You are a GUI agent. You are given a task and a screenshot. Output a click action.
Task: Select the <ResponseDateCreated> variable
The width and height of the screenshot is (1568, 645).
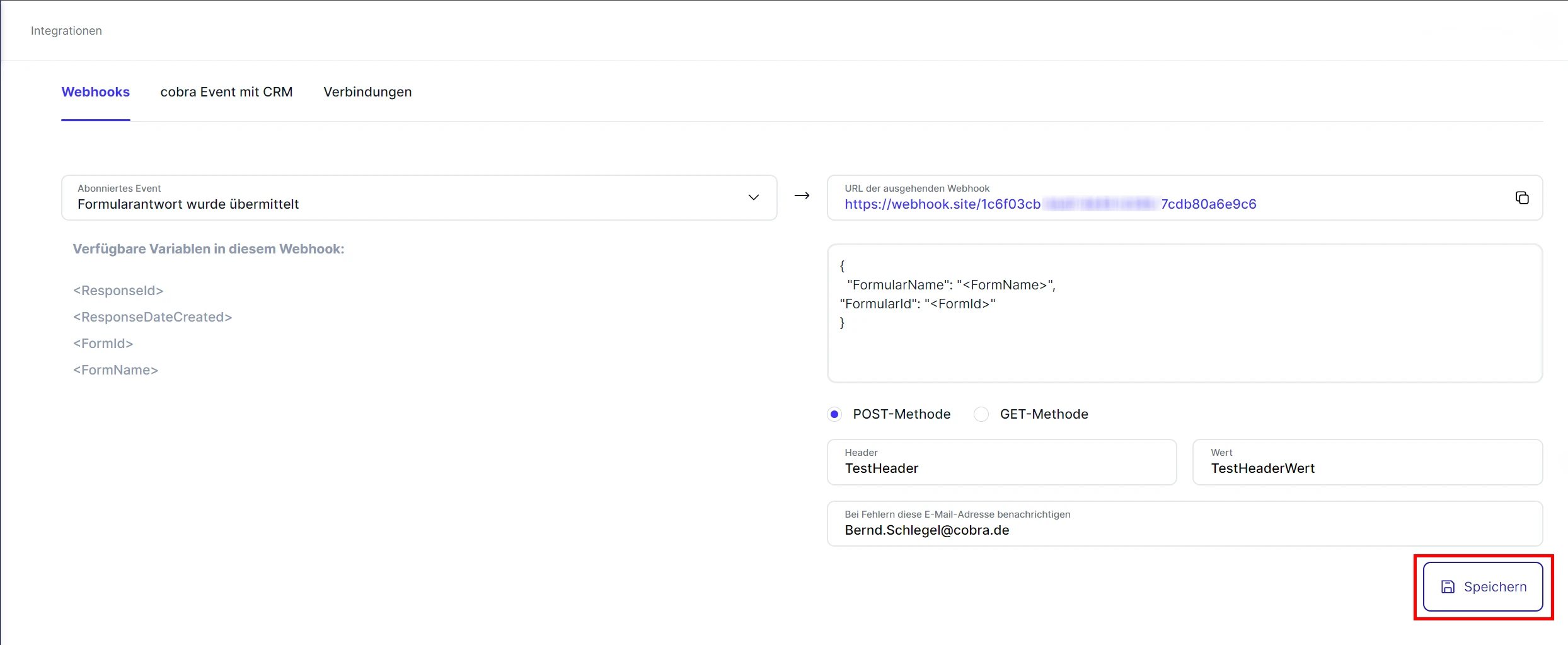[152, 317]
